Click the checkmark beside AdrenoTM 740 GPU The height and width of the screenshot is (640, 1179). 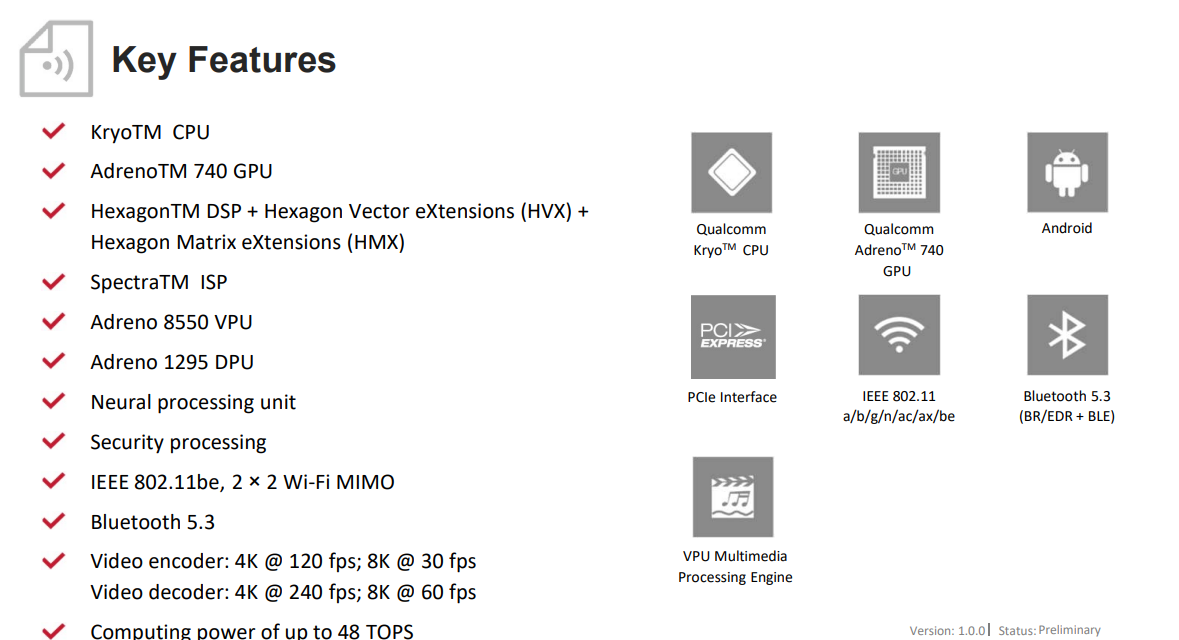[53, 171]
